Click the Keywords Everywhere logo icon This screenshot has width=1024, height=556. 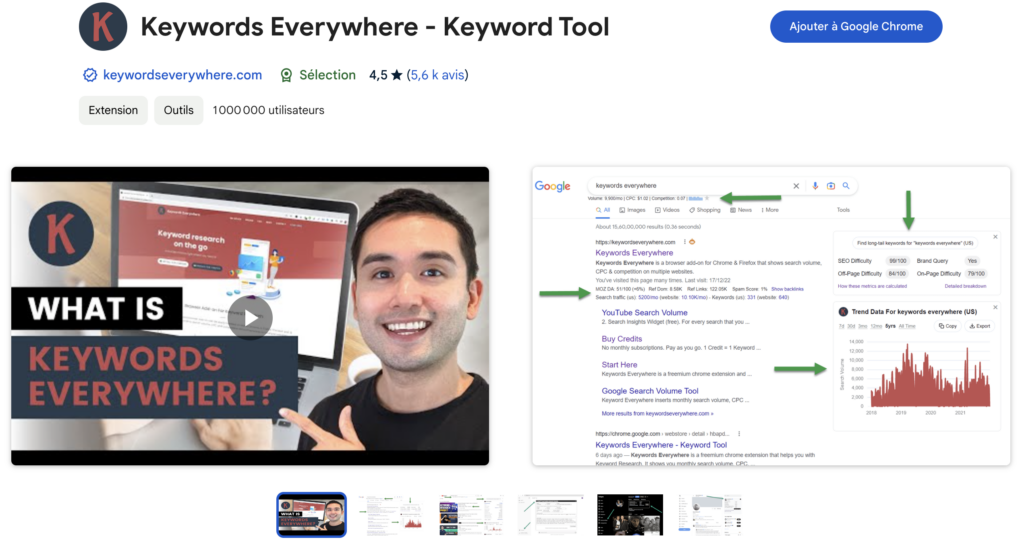103,27
